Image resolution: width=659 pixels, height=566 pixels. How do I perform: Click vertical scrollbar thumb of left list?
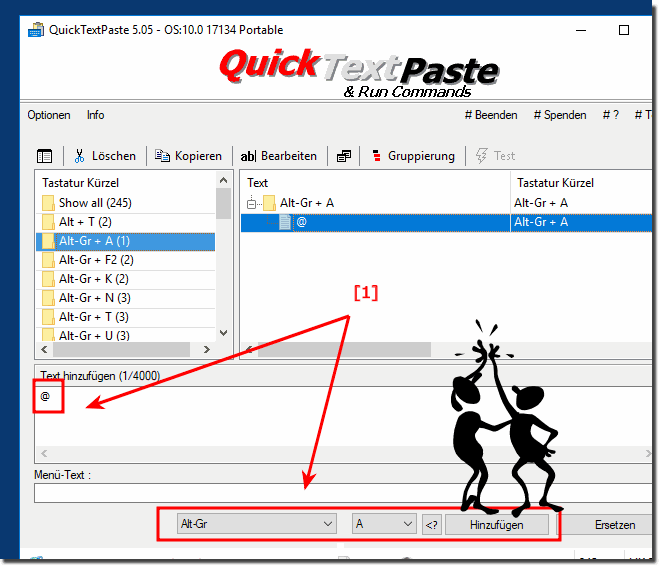[224, 204]
